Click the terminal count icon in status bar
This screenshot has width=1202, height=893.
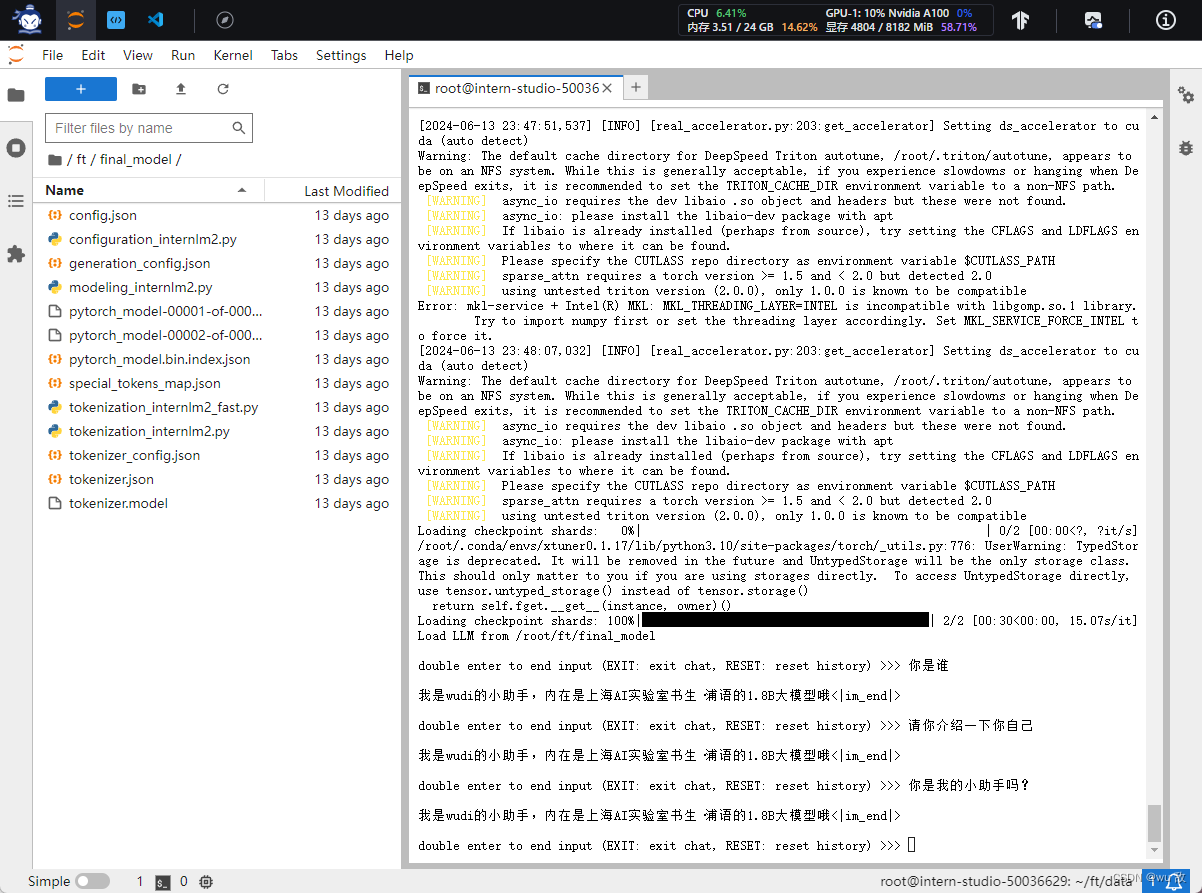[x=162, y=882]
